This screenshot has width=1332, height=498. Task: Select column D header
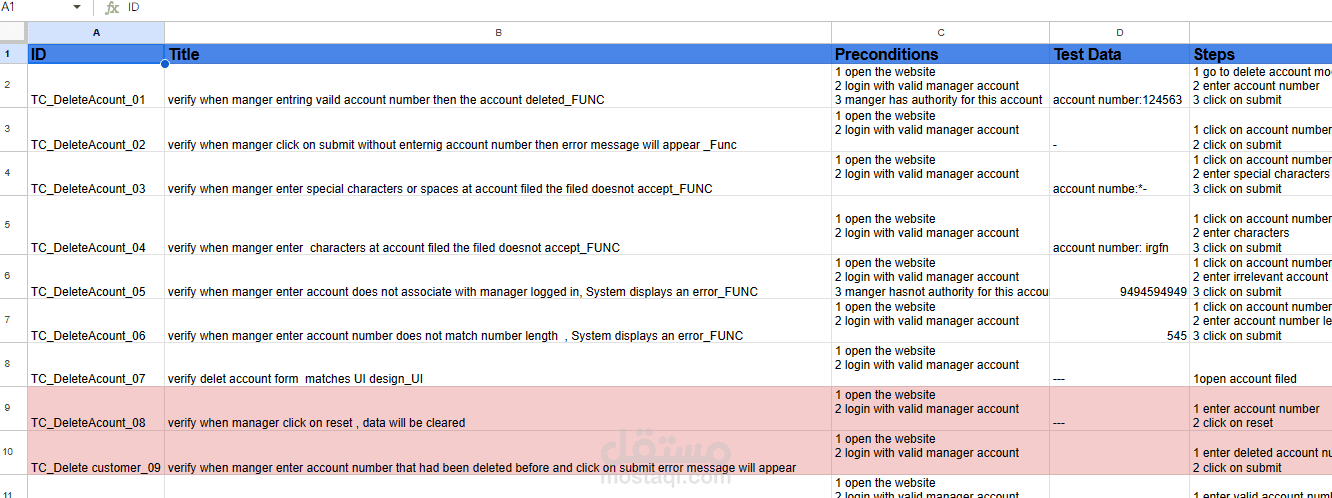1120,33
